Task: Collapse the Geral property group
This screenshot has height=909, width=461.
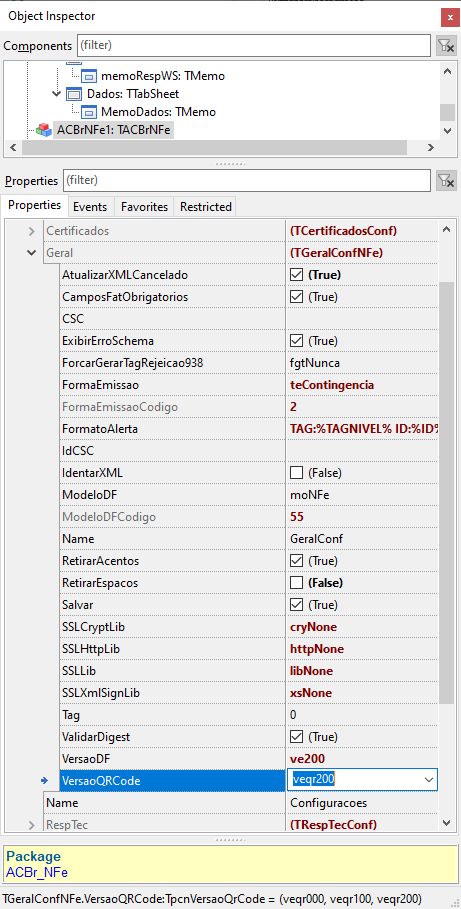Action: tap(32, 253)
